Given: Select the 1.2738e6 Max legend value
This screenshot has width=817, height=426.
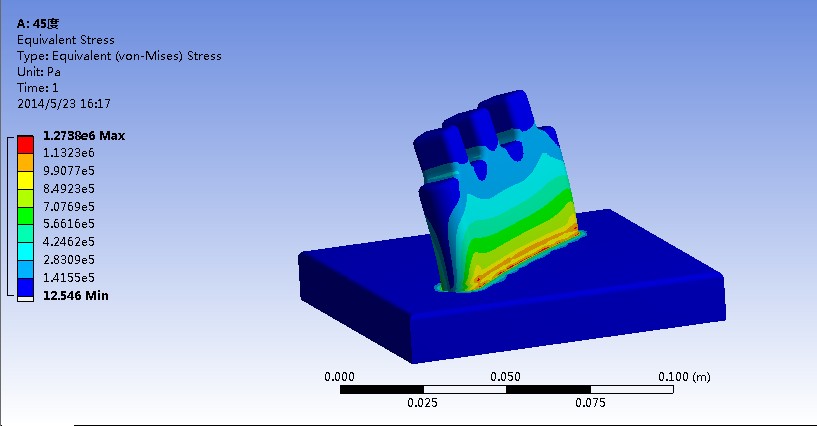Looking at the screenshot, I should coord(84,136).
